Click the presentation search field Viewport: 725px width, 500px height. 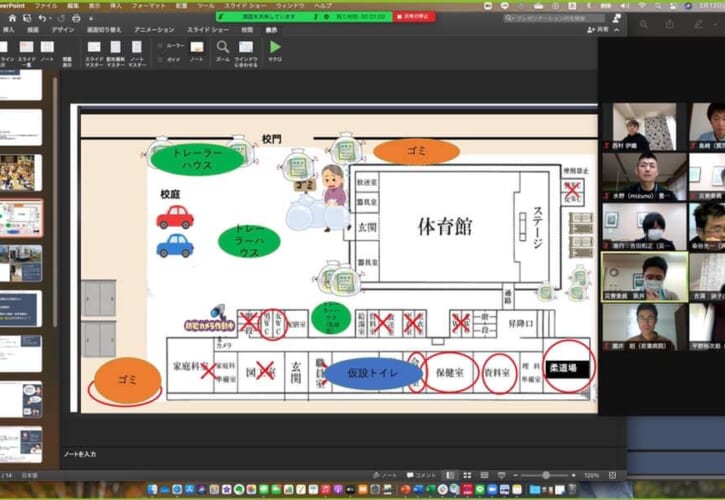pyautogui.click(x=554, y=18)
